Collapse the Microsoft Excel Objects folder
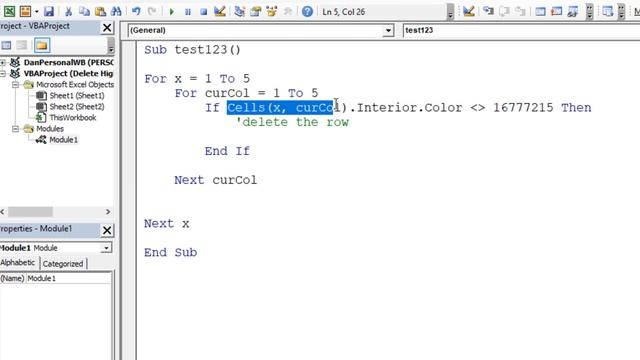This screenshot has width=640, height=360. 15,84
